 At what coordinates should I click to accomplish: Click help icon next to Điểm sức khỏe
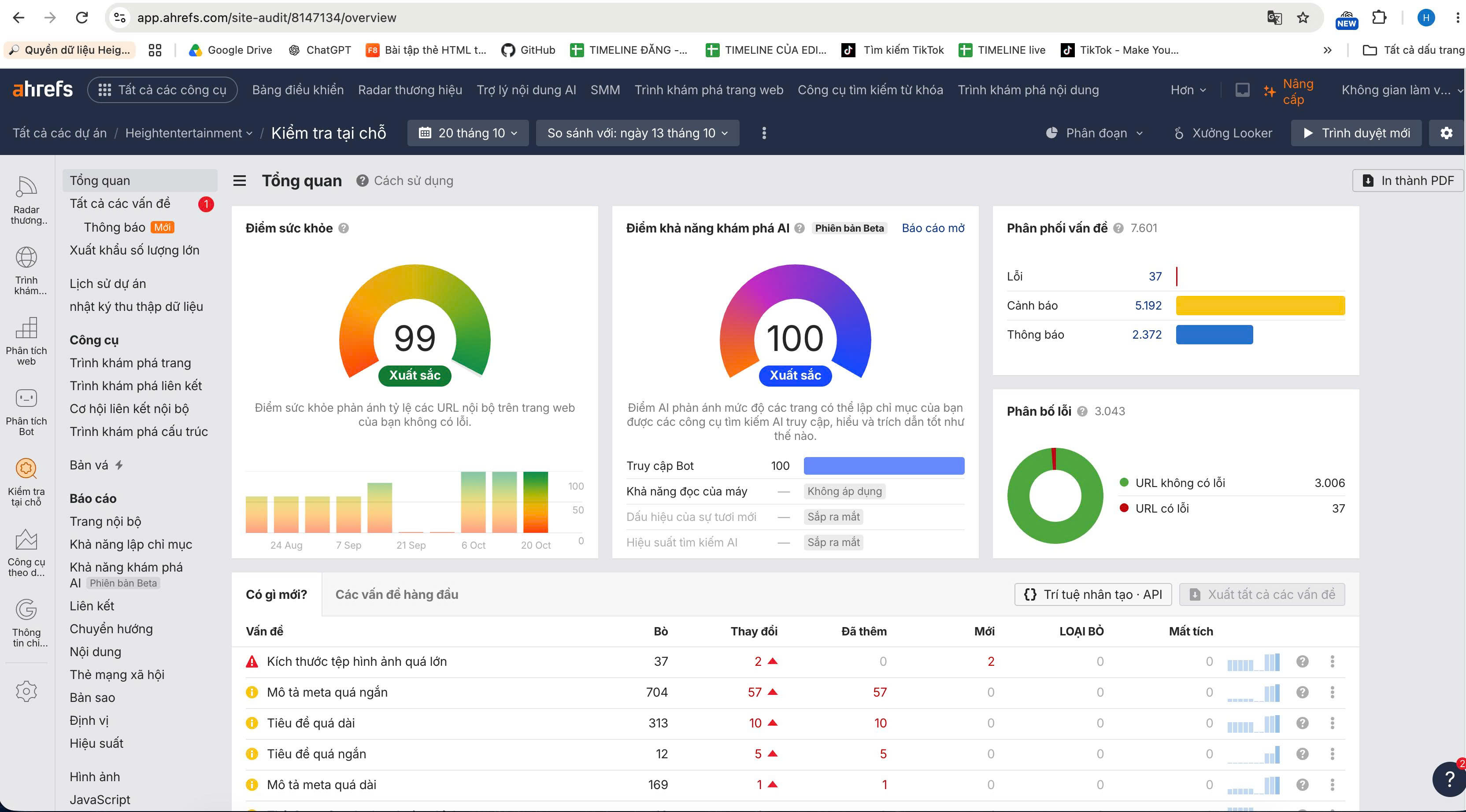343,228
